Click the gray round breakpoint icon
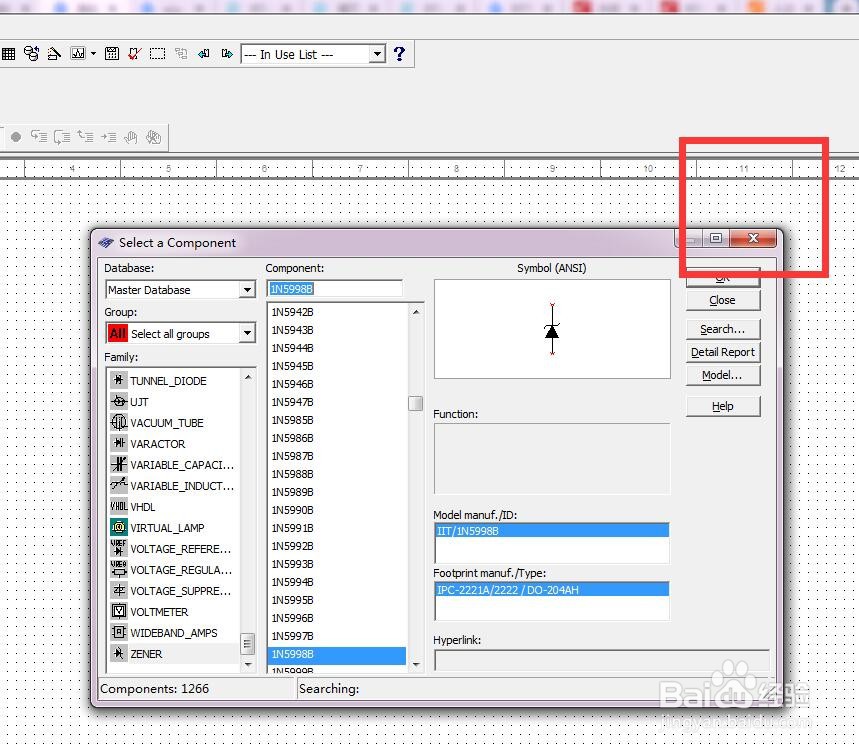 [16, 137]
